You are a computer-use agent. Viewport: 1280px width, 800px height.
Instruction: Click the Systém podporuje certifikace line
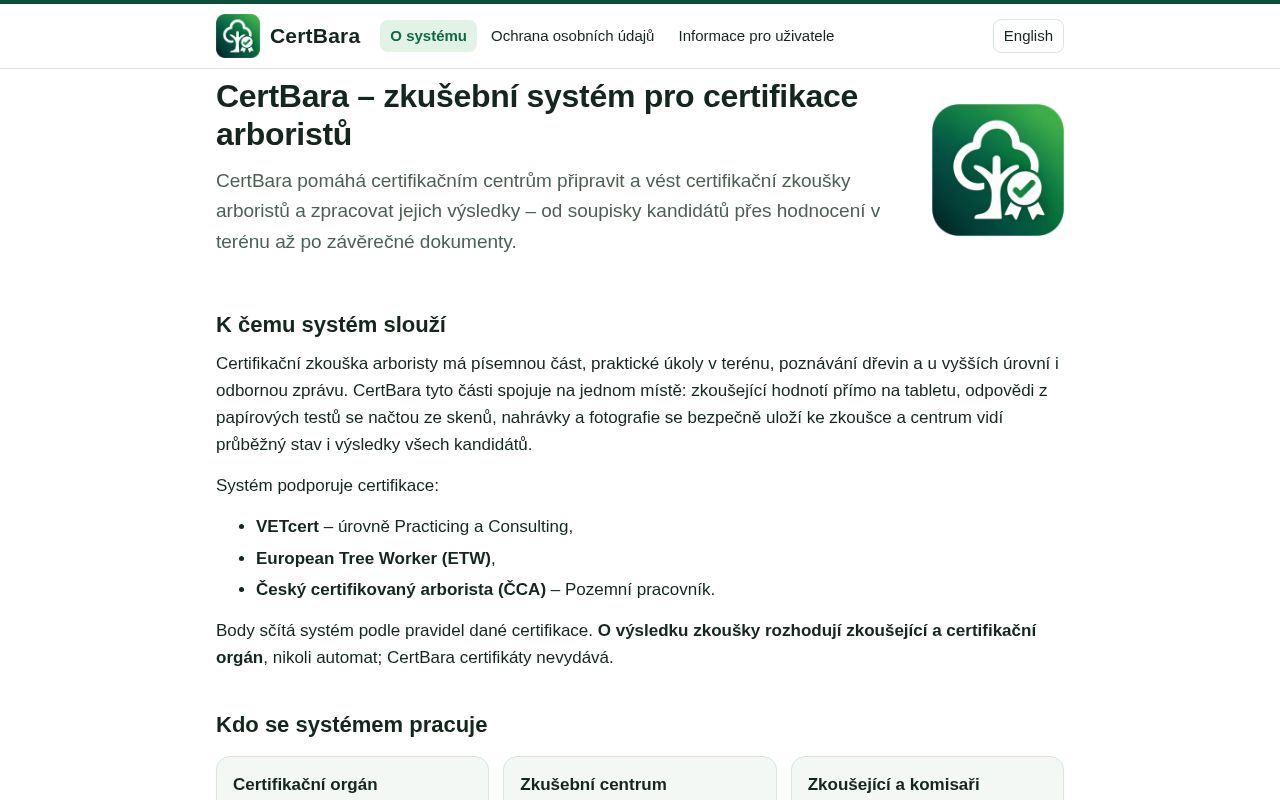[327, 485]
